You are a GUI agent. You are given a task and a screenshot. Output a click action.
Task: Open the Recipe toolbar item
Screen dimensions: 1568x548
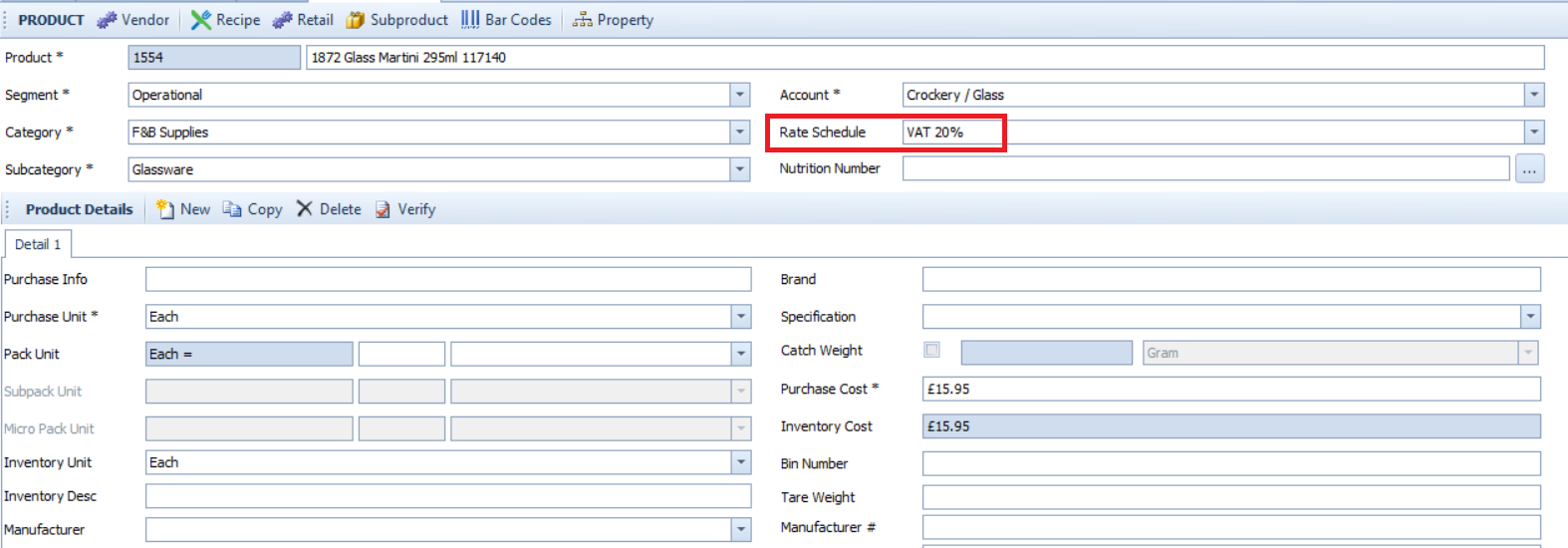click(x=225, y=20)
